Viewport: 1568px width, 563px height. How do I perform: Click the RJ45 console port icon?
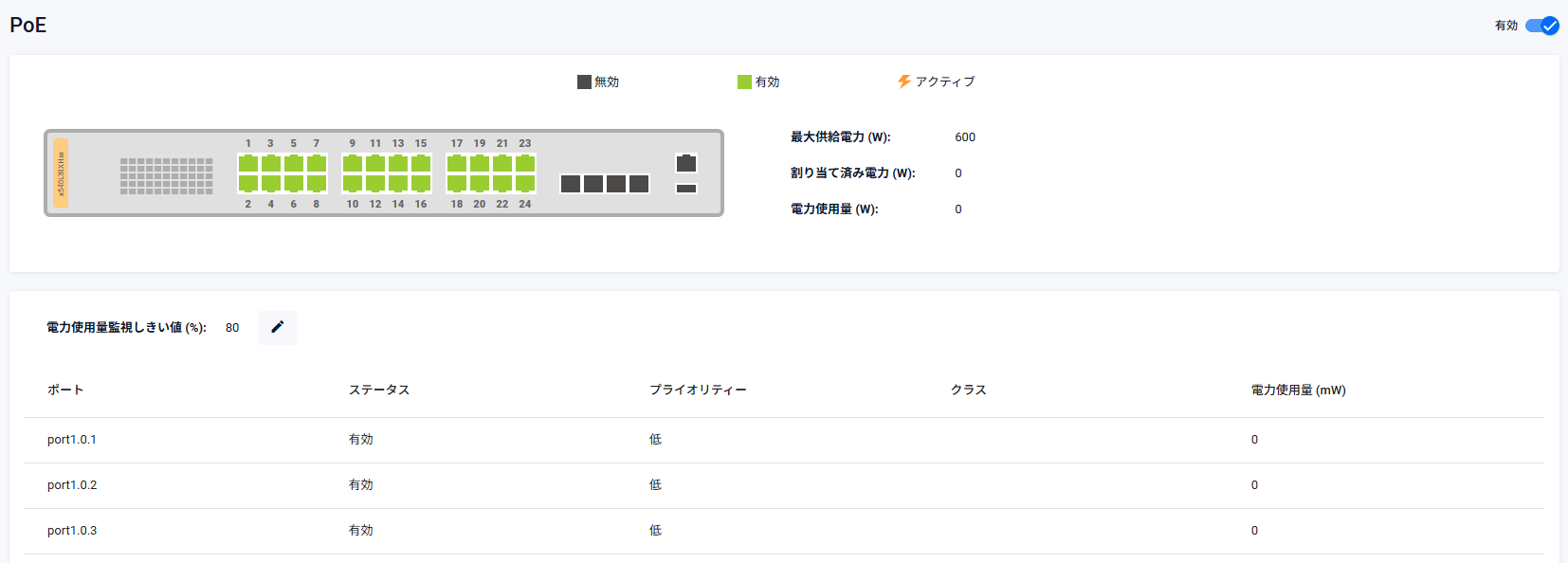pos(686,163)
